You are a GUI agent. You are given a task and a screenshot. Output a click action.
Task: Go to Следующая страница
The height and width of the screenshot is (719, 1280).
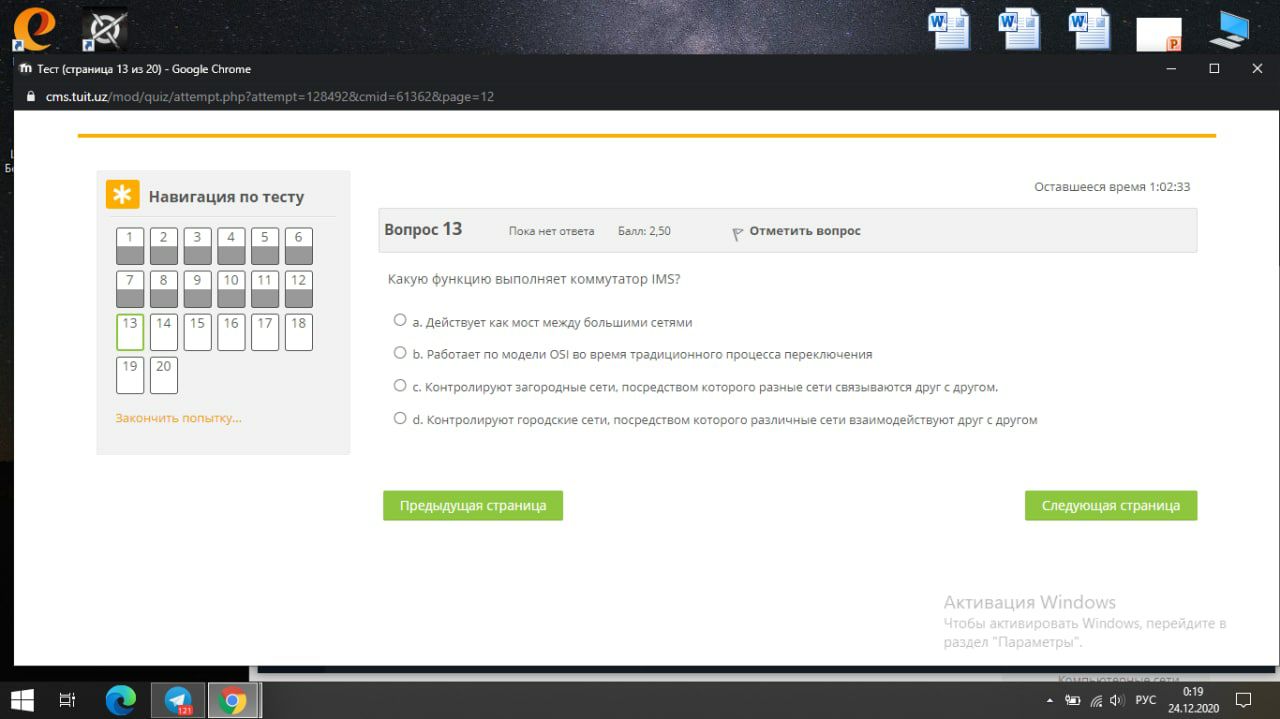(1110, 505)
